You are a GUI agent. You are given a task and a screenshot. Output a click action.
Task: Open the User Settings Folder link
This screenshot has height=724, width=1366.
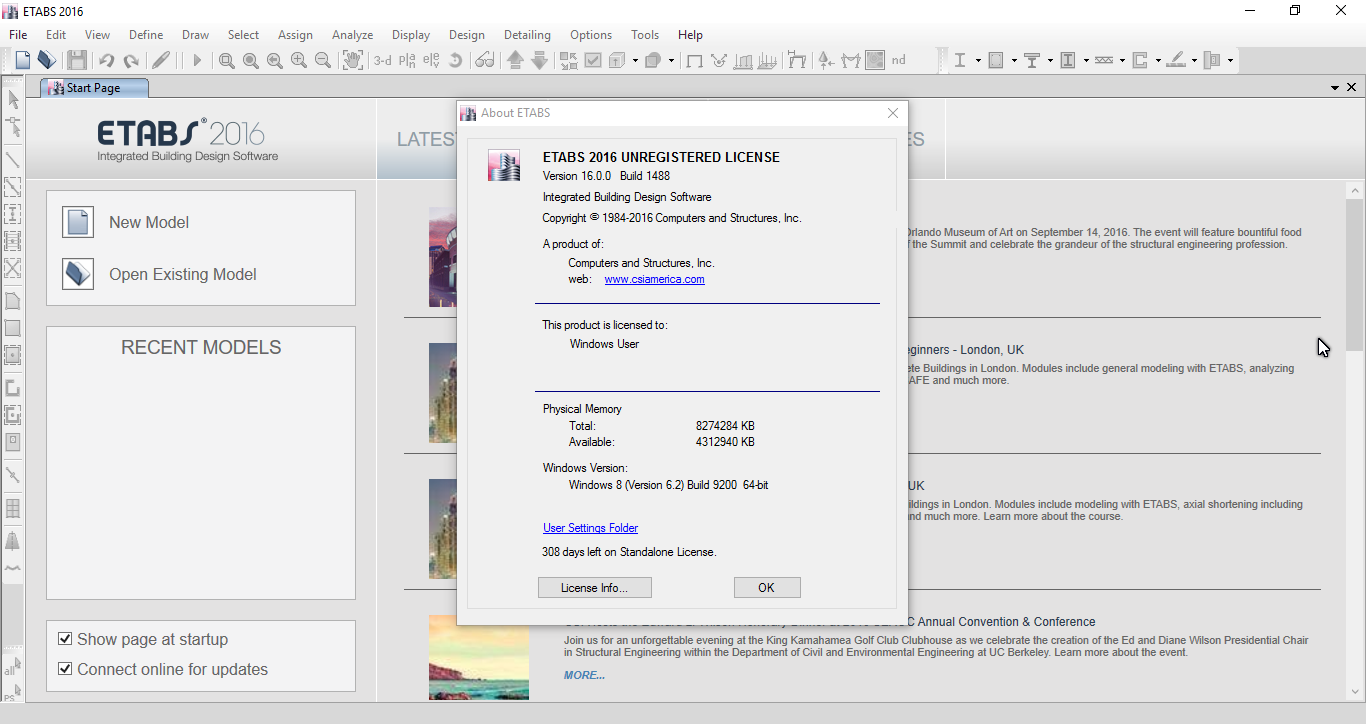(590, 528)
